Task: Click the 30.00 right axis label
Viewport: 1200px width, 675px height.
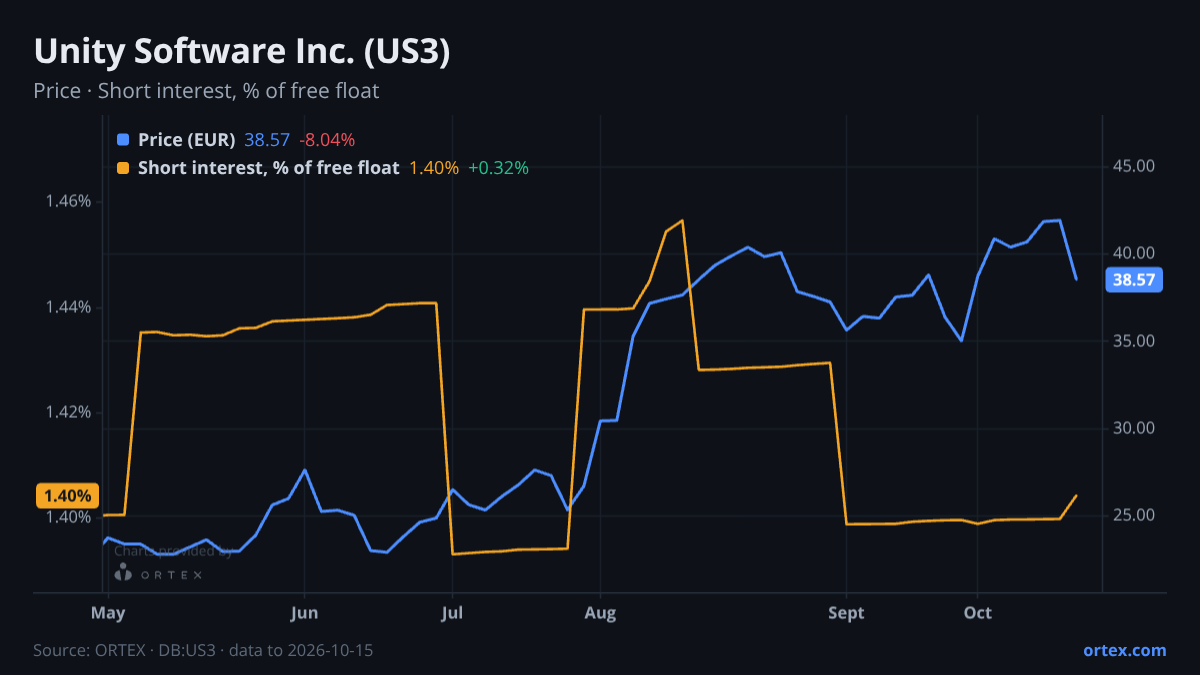Action: 1134,428
